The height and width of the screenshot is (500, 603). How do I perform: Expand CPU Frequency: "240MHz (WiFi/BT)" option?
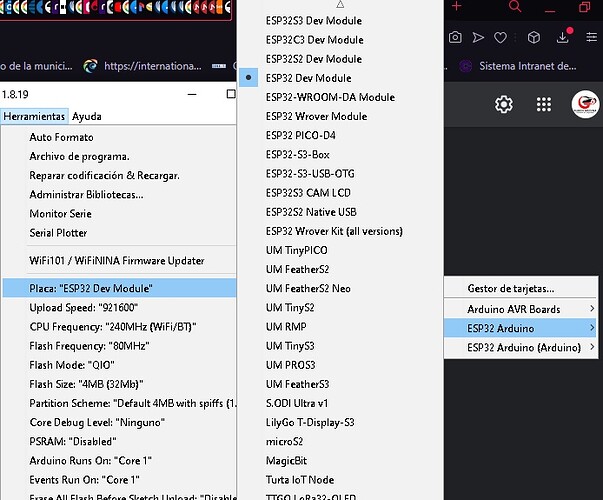click(119, 327)
